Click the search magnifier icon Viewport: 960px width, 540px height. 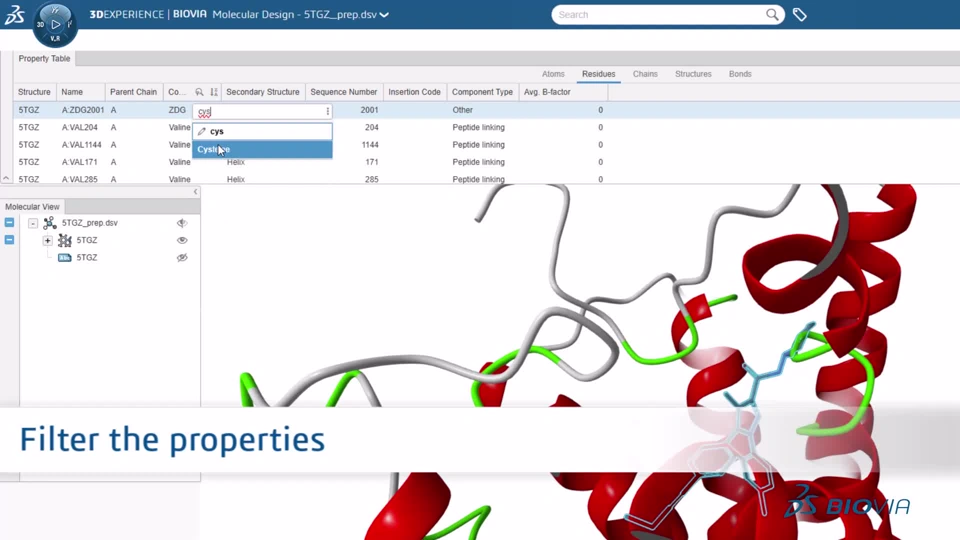coord(772,15)
